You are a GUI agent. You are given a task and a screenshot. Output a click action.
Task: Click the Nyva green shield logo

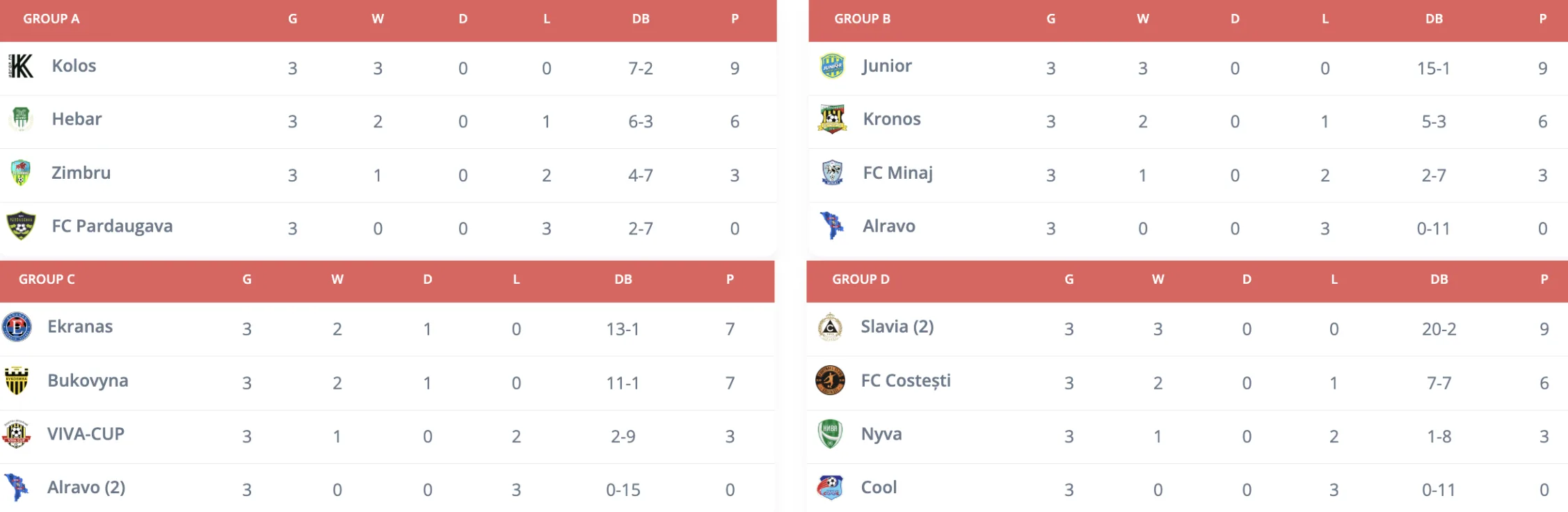(830, 434)
